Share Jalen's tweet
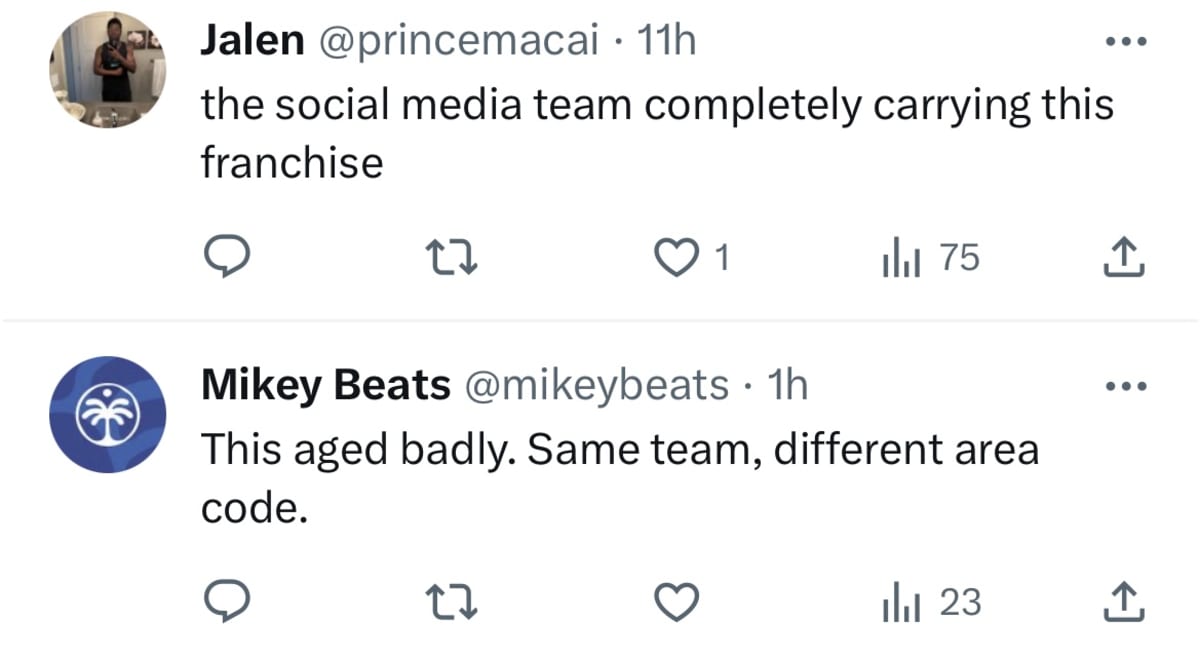The height and width of the screenshot is (660, 1200). point(1122,259)
